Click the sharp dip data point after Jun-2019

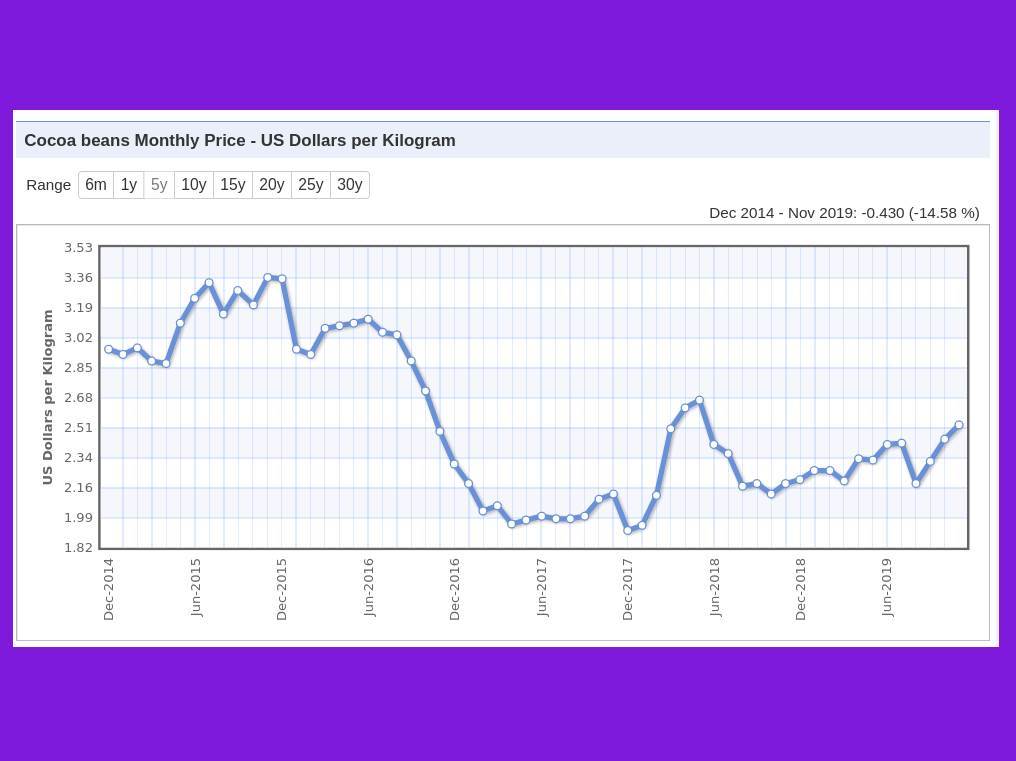pos(916,483)
